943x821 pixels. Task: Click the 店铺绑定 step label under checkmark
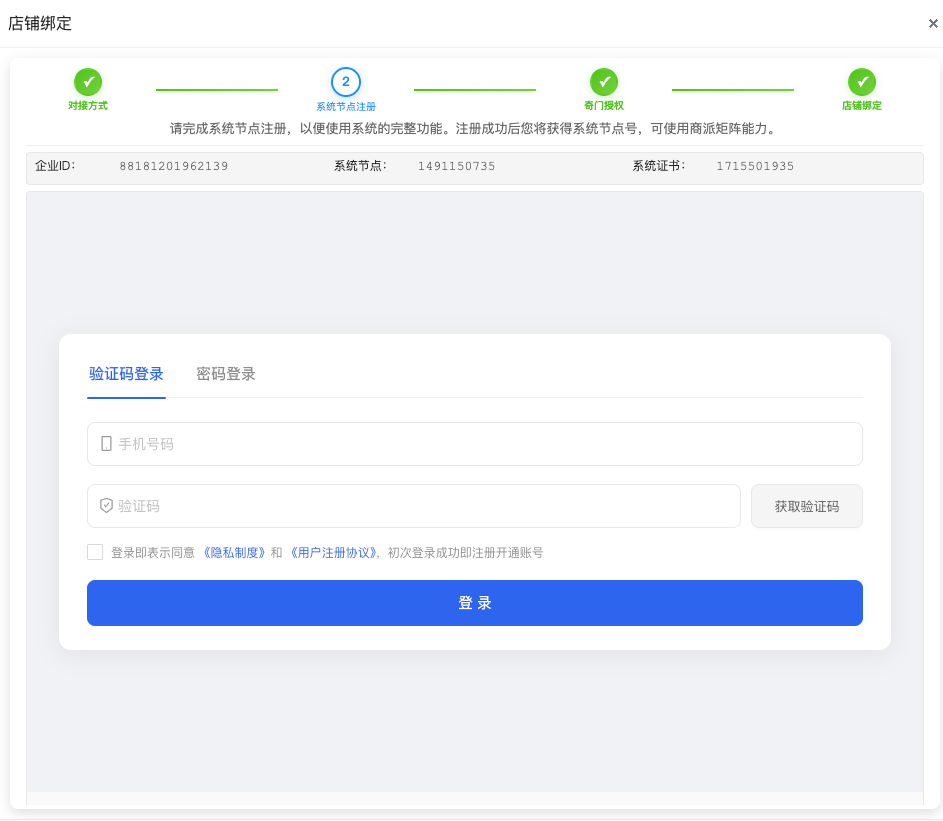point(862,105)
